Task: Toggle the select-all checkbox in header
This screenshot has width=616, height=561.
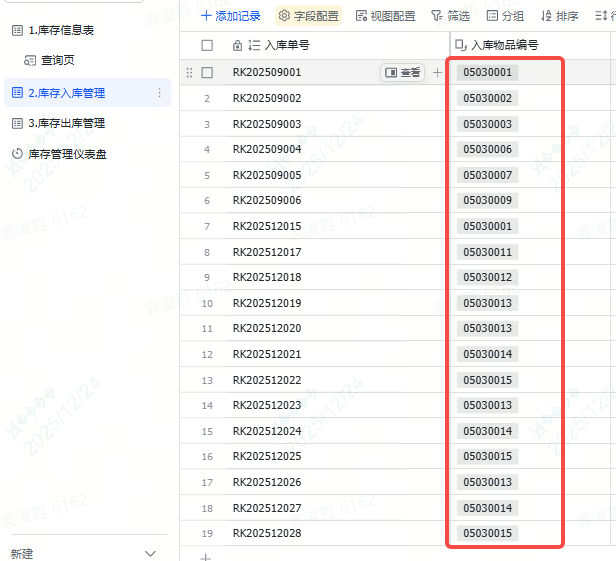Action: pos(207,45)
